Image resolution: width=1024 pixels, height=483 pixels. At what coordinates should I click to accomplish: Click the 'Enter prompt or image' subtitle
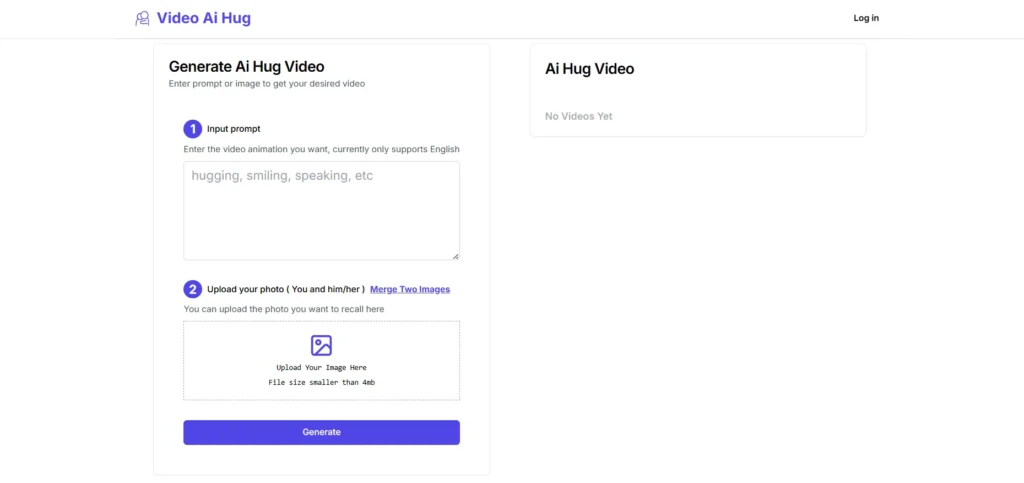pos(266,84)
